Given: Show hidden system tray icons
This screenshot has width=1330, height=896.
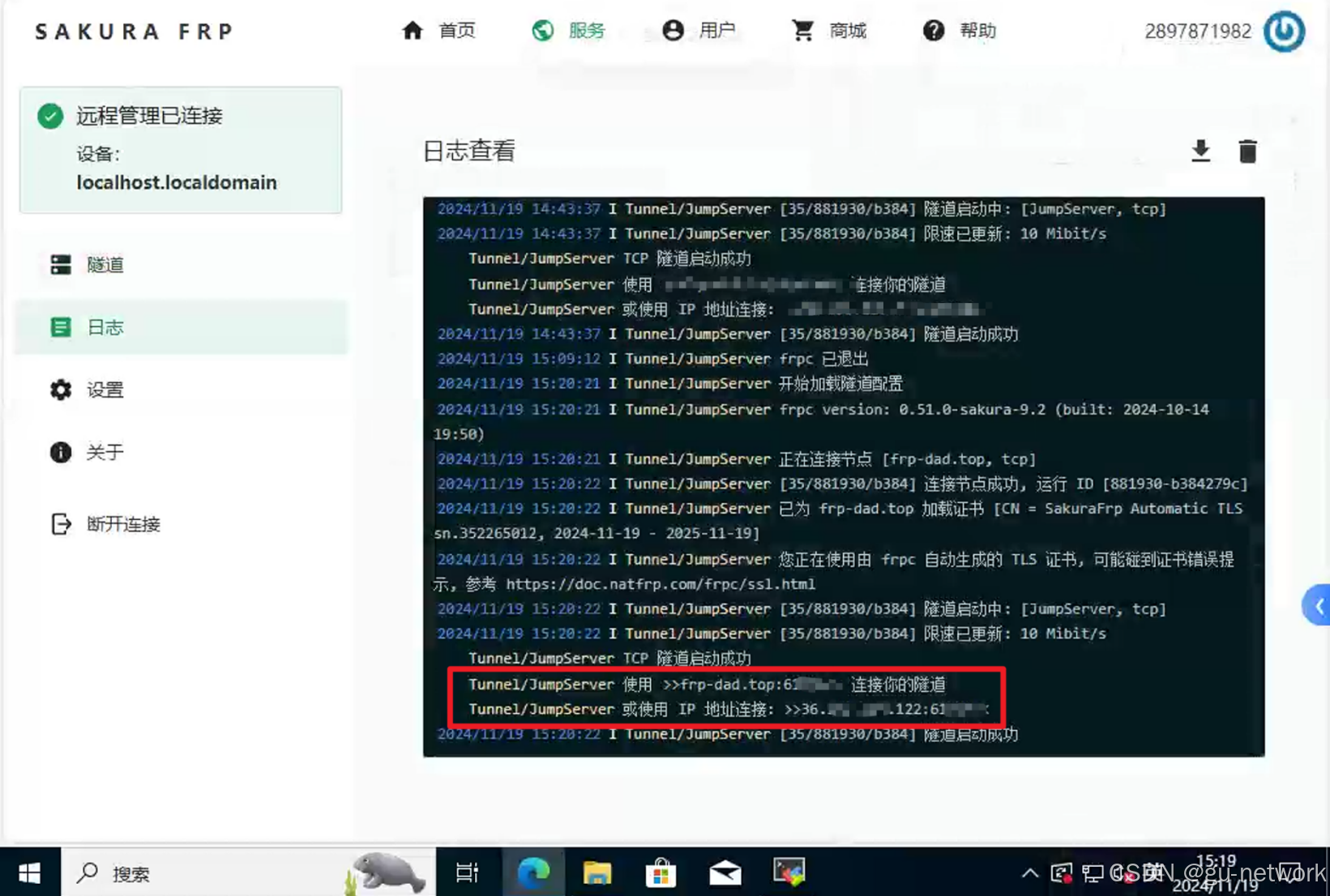Looking at the screenshot, I should pyautogui.click(x=1029, y=873).
